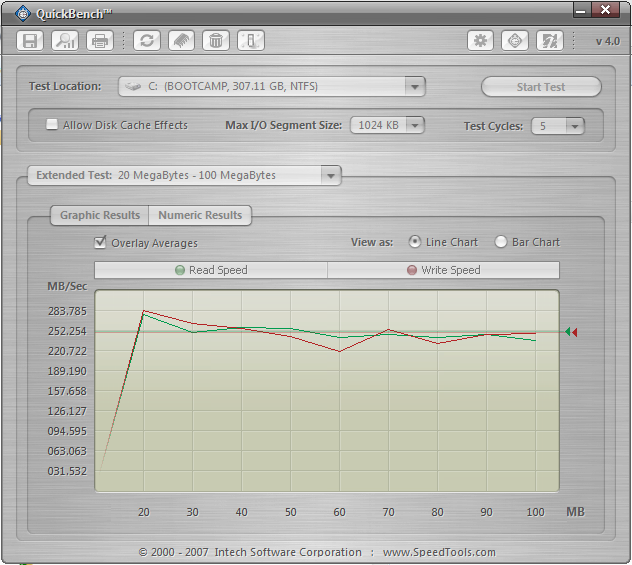
Task: Expand the Extended Test range dropdown
Action: [x=185, y=175]
